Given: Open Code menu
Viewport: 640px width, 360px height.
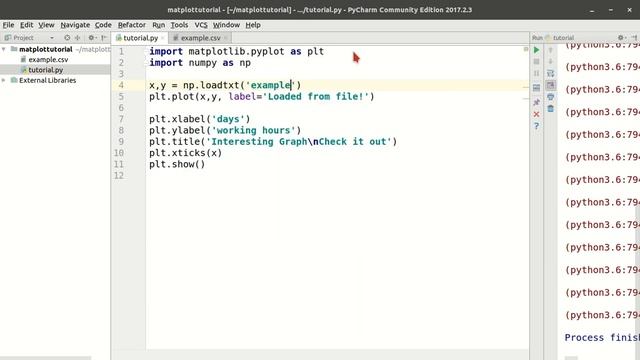Looking at the screenshot, I should 103,25.
